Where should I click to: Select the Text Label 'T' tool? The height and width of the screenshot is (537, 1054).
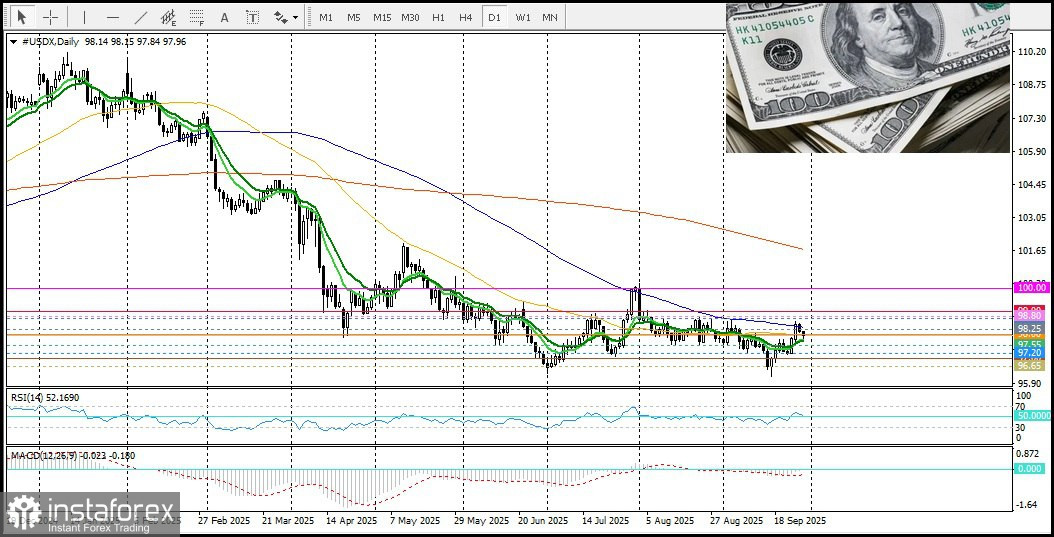[252, 17]
